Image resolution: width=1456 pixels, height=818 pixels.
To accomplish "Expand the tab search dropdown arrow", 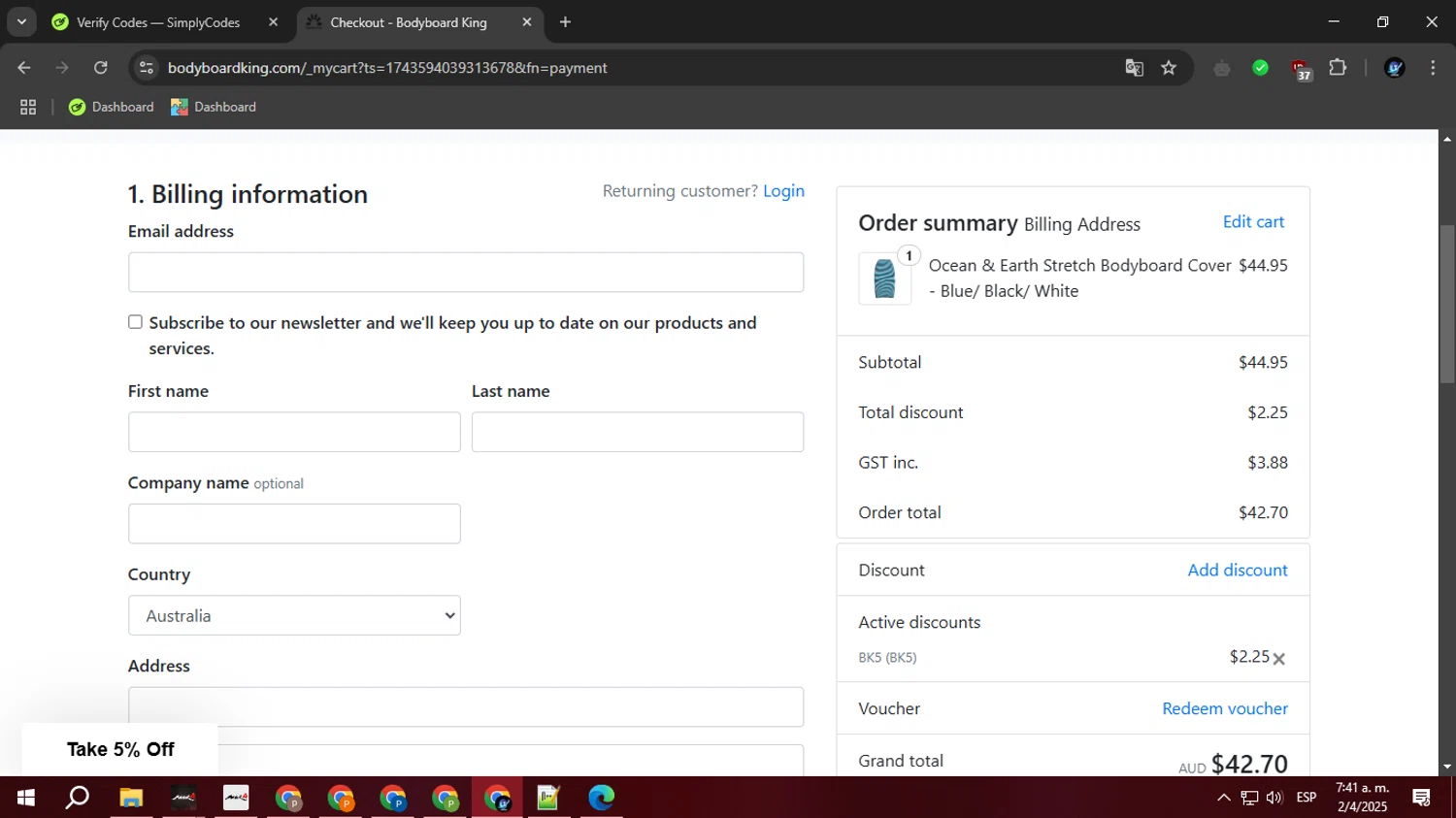I will (21, 21).
